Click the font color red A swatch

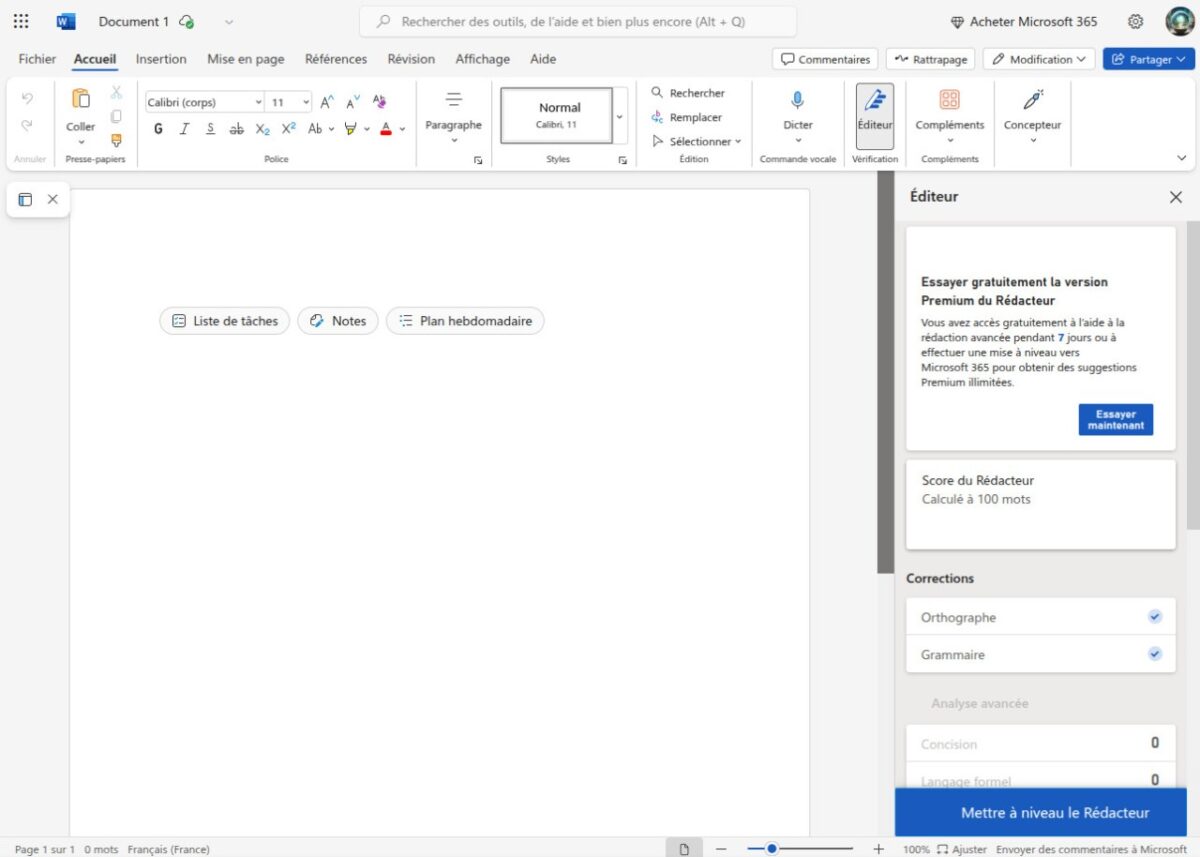tap(386, 129)
